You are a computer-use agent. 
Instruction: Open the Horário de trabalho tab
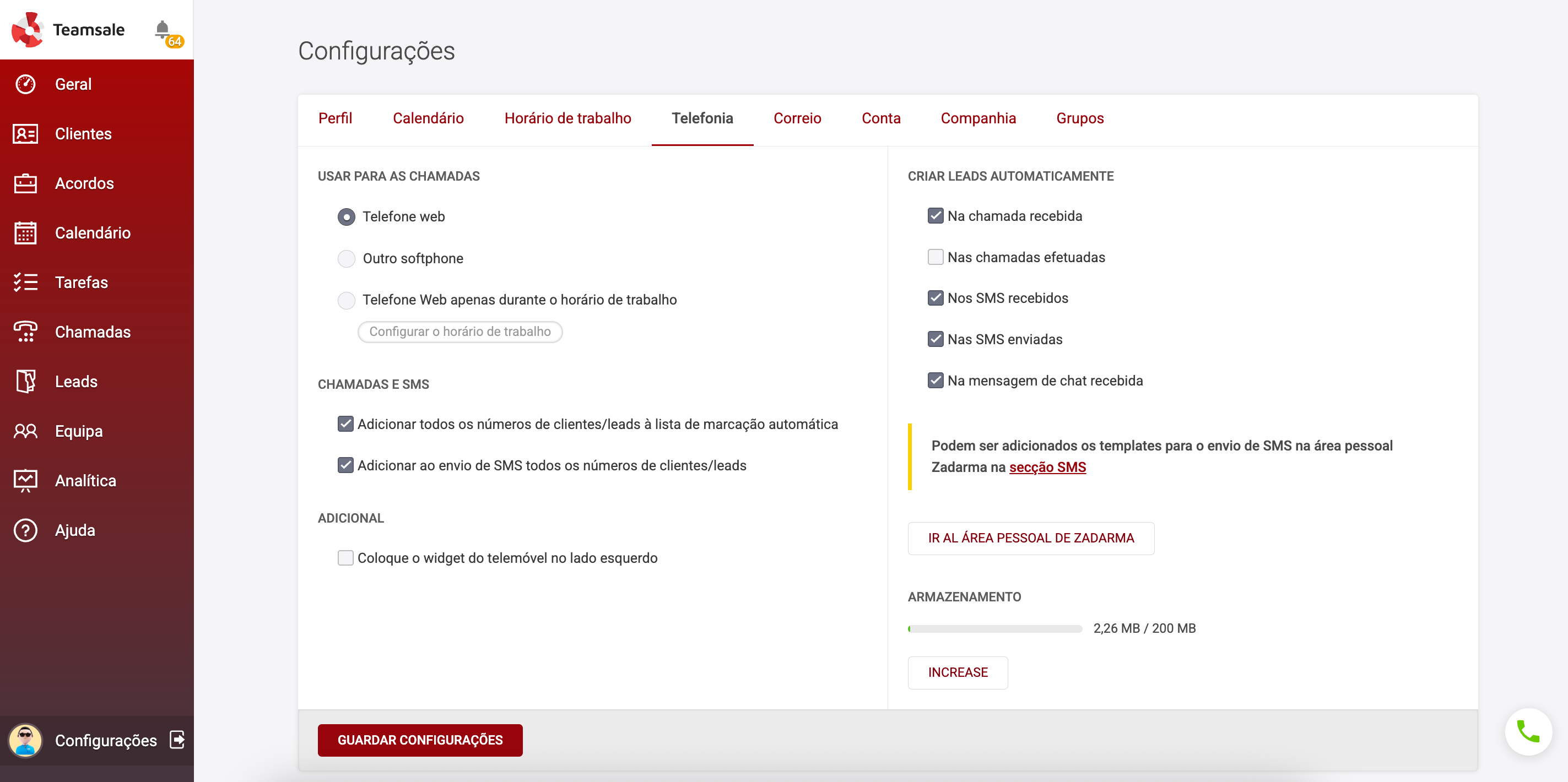click(x=567, y=118)
